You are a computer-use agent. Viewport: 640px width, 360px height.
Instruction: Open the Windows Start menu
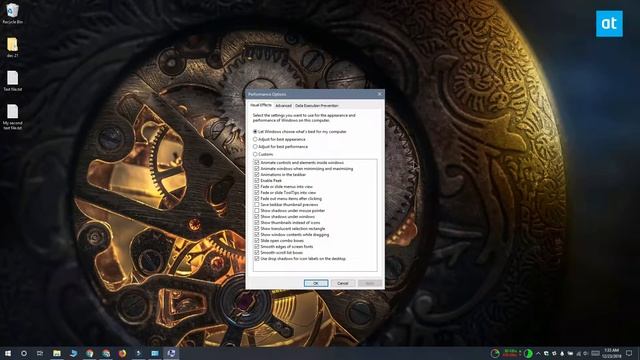click(8, 353)
